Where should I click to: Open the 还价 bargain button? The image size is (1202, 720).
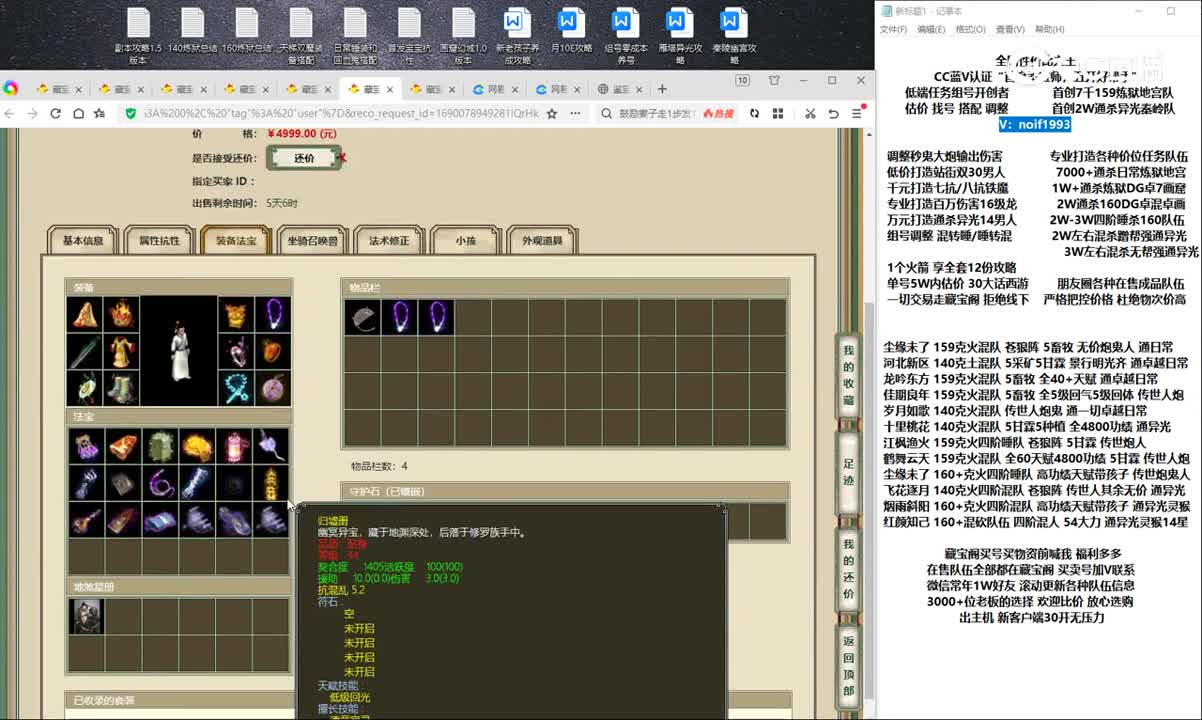pyautogui.click(x=304, y=158)
